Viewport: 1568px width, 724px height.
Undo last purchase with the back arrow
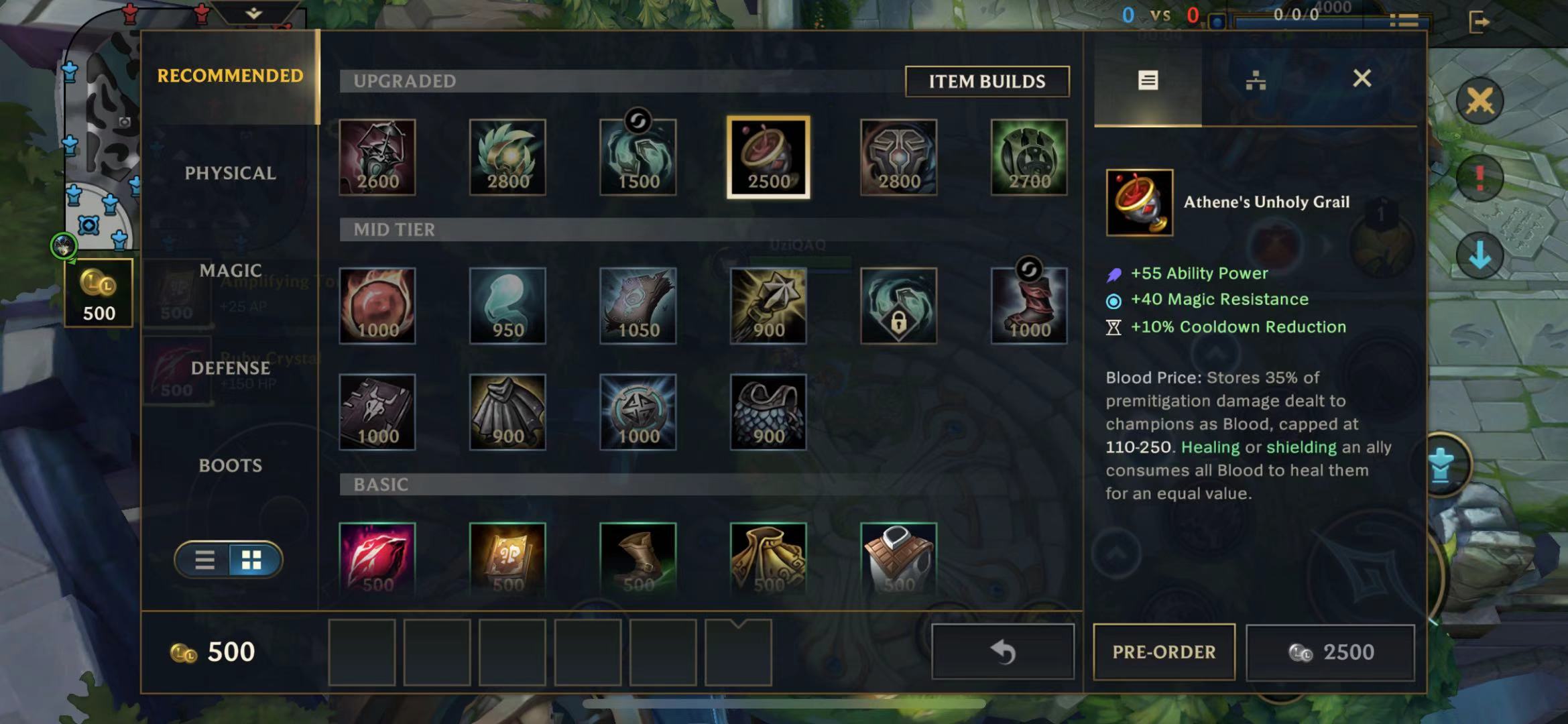[1003, 652]
